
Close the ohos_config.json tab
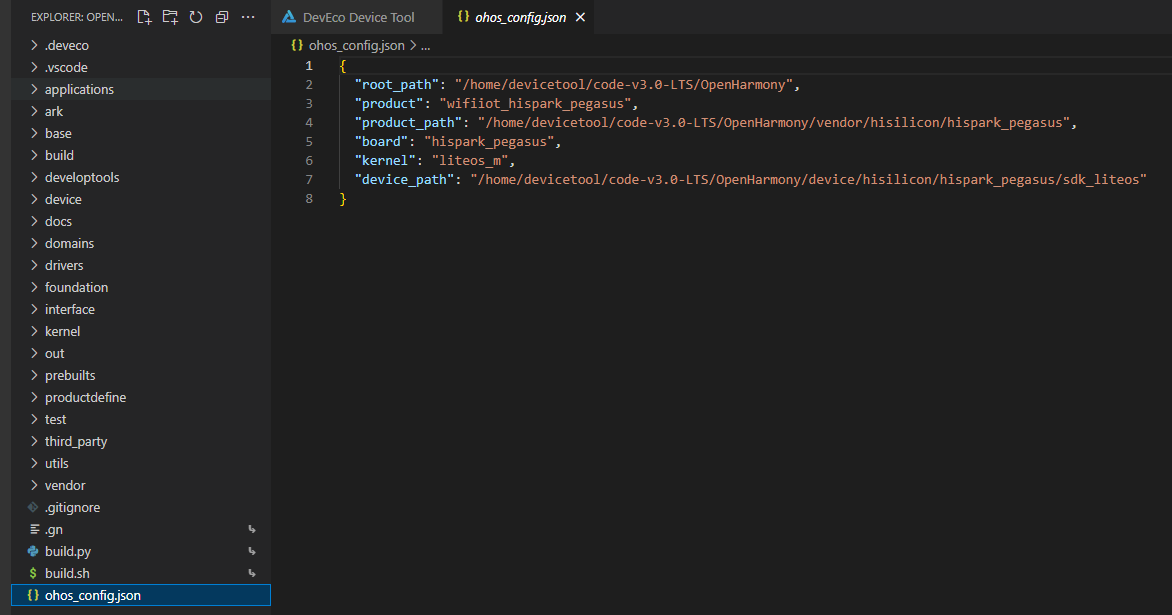[580, 17]
